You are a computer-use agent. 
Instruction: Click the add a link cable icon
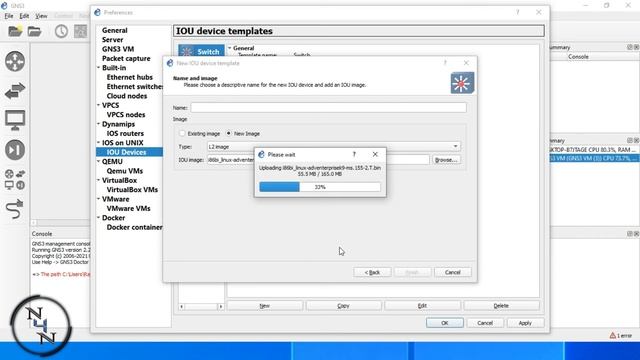click(15, 209)
